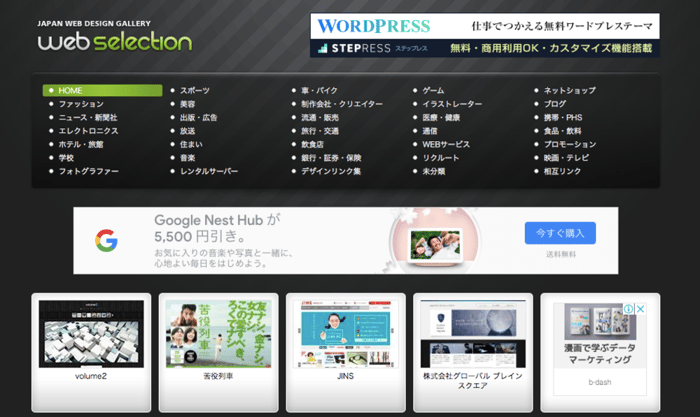700x417 pixels.
Task: Open the エレクトロニクス category
Action: pyautogui.click(x=88, y=131)
